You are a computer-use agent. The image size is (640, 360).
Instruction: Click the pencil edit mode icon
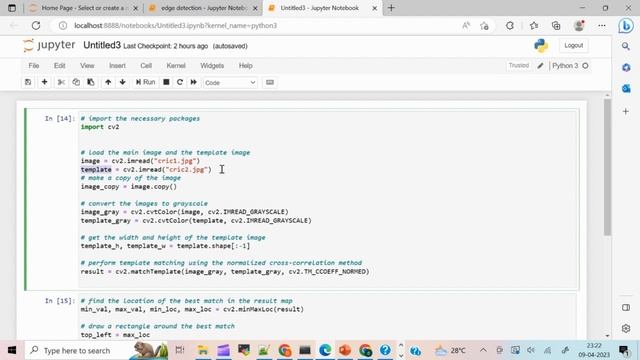coord(540,66)
